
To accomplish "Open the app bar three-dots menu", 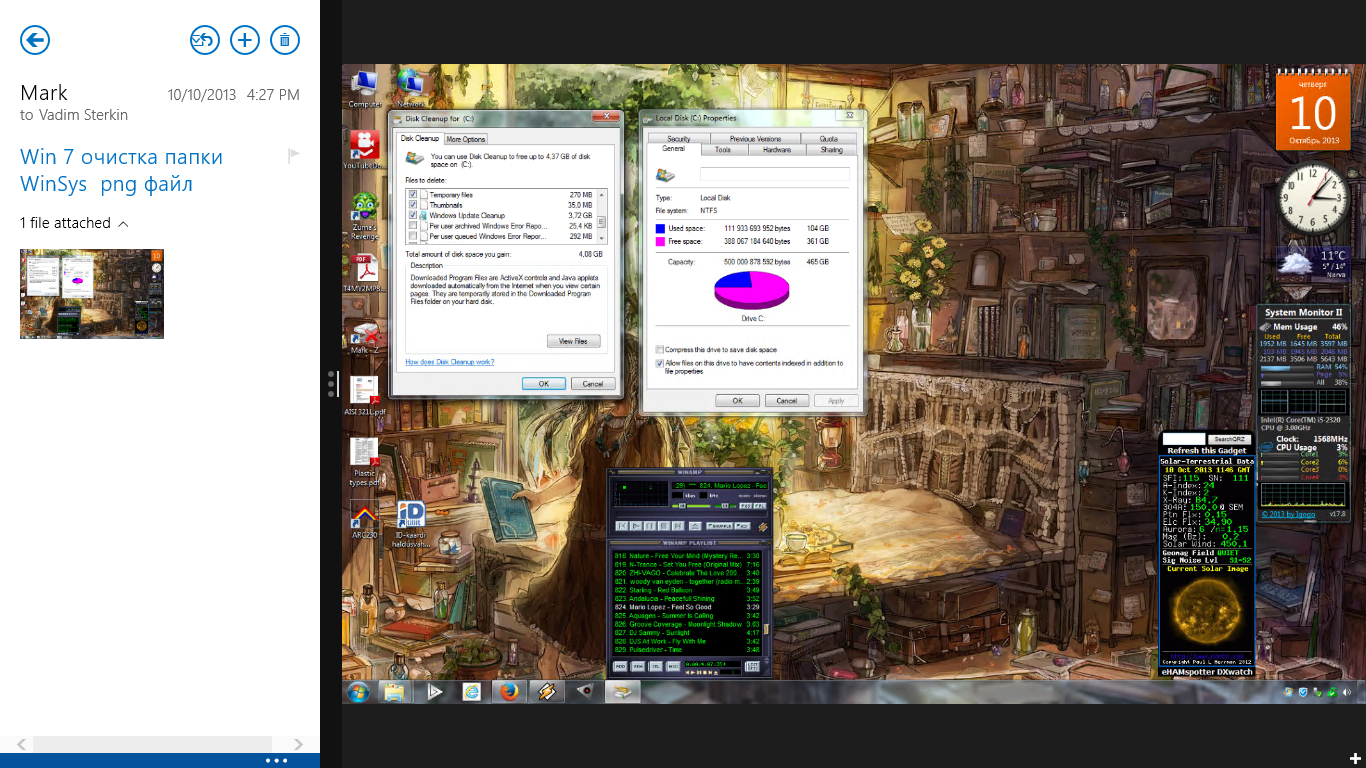I will 277,761.
